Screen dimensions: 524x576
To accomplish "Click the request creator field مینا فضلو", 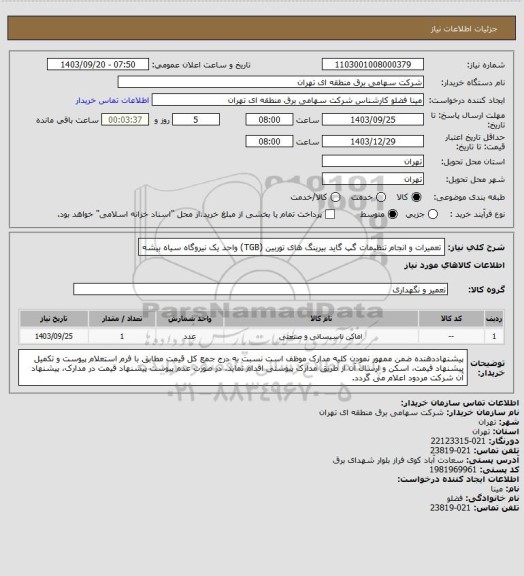I will click(288, 100).
